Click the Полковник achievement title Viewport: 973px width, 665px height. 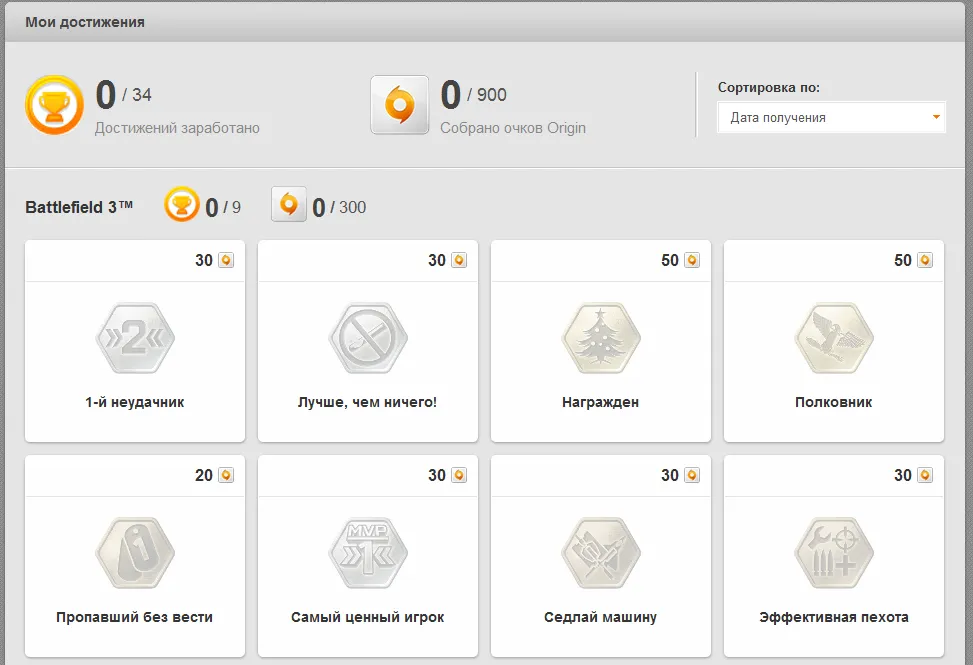(x=833, y=402)
